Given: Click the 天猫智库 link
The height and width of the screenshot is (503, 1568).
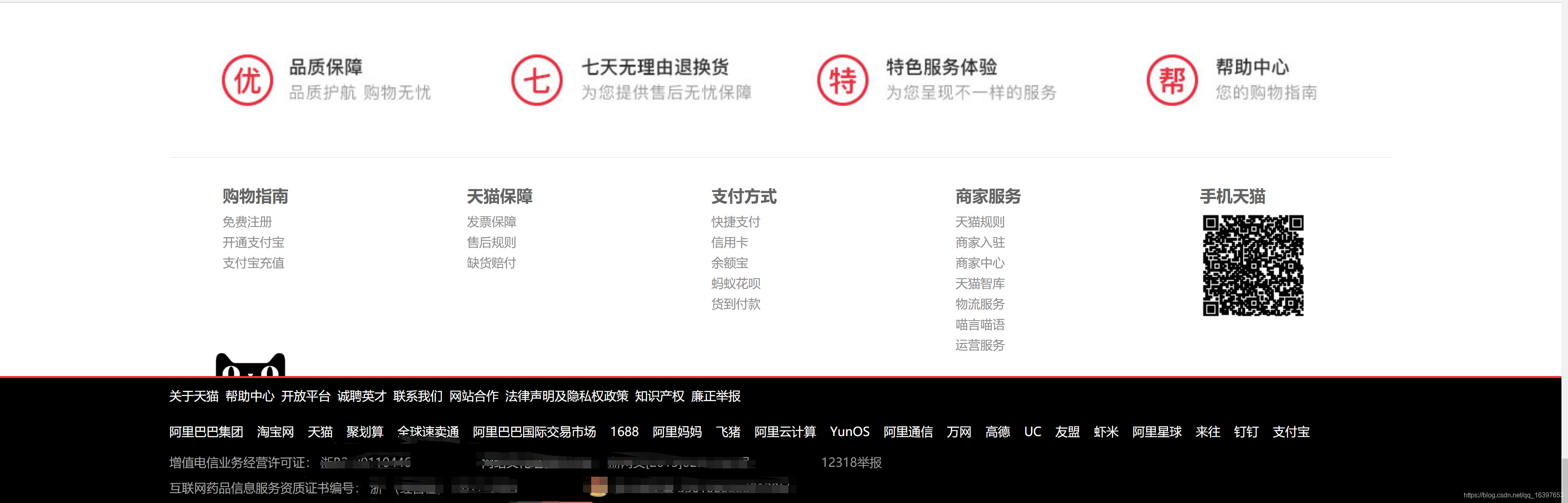Looking at the screenshot, I should pos(980,283).
